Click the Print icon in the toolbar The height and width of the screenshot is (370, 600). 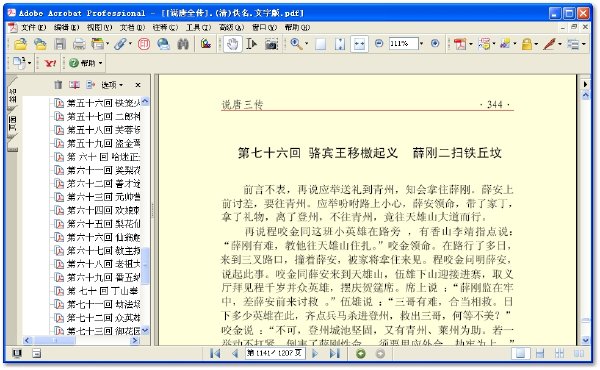(x=79, y=44)
